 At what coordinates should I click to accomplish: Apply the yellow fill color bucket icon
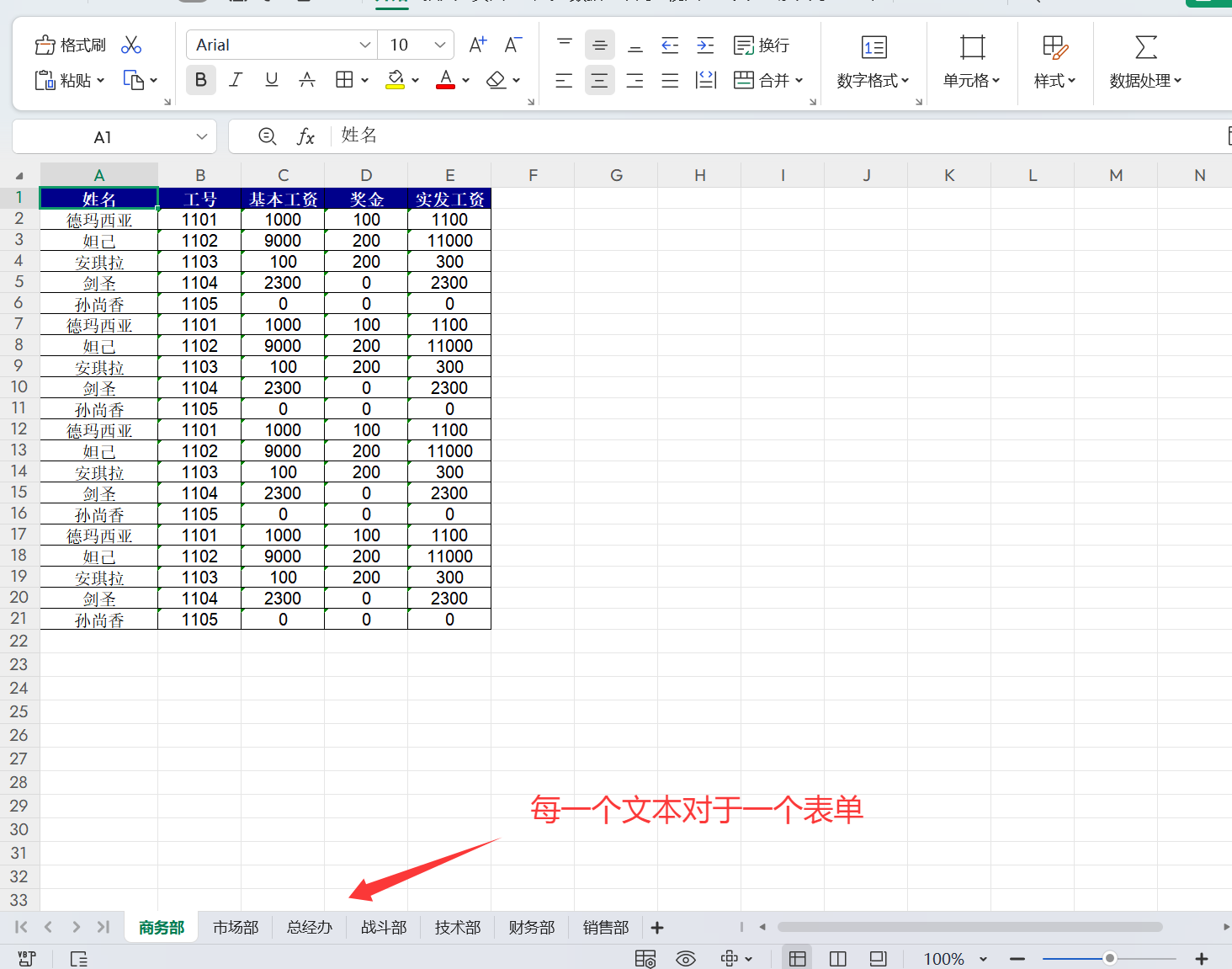(x=396, y=80)
